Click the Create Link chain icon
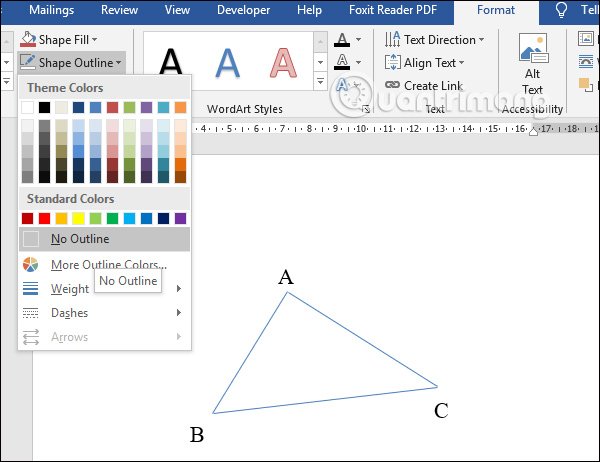This screenshot has width=600, height=462. coord(392,85)
